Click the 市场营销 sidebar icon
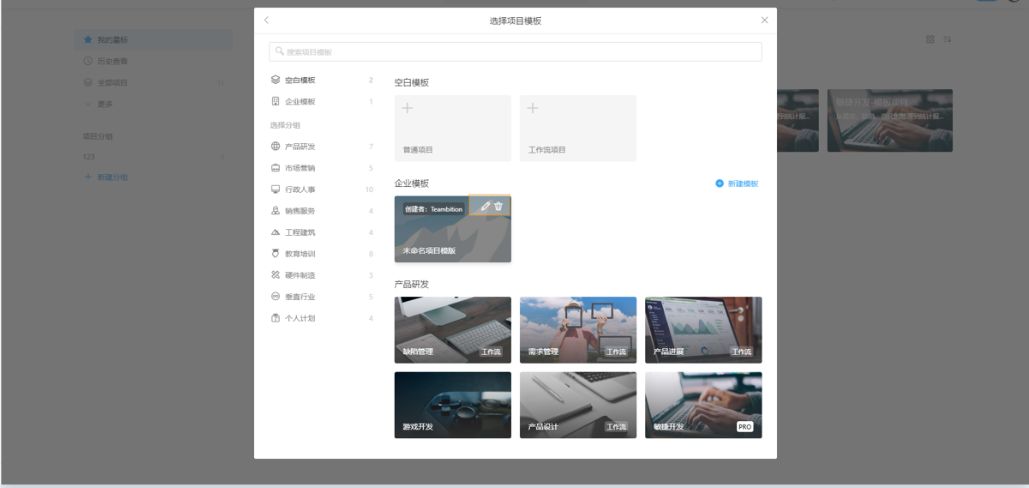1029x488 pixels. click(x=275, y=168)
